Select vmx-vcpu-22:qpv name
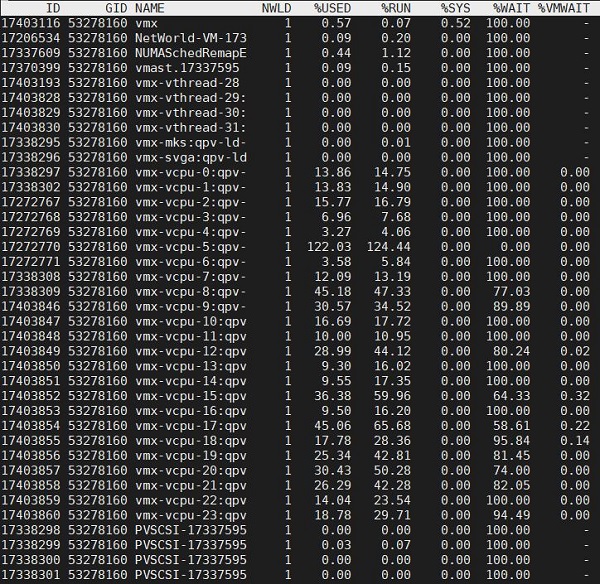Viewport: 600px width, 584px height. click(191, 501)
